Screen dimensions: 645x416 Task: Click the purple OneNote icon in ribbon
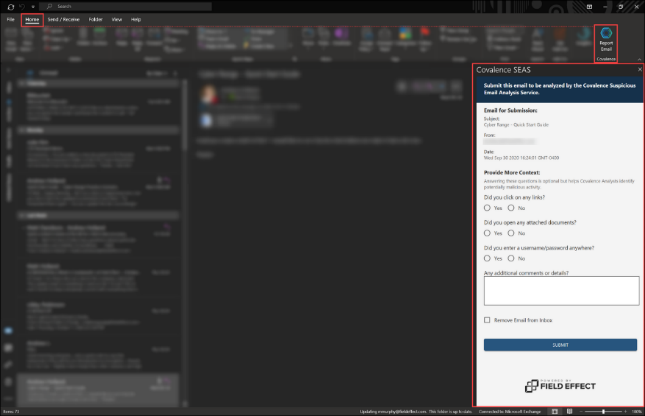[x=341, y=33]
